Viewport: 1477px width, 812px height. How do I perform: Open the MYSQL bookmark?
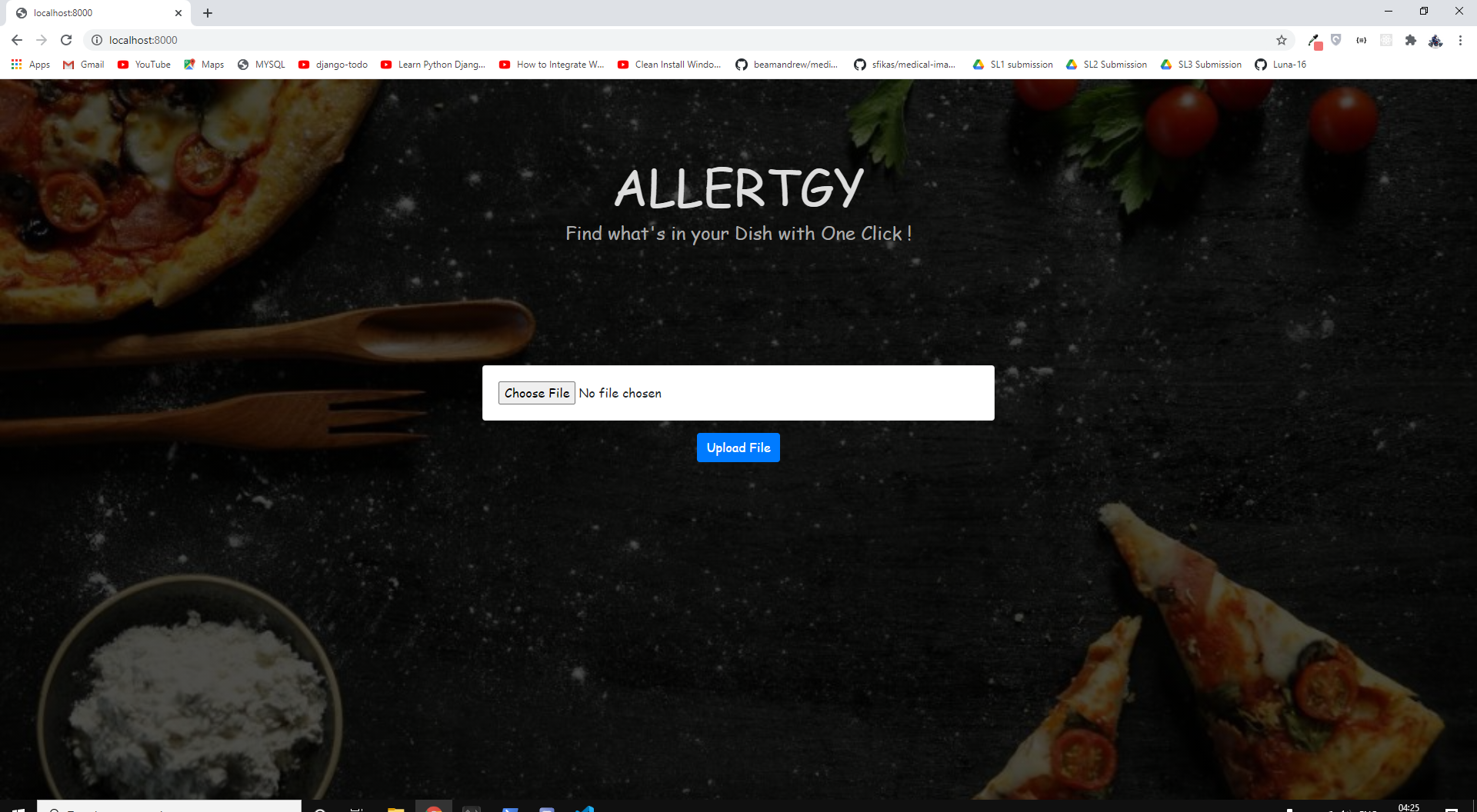pyautogui.click(x=262, y=65)
